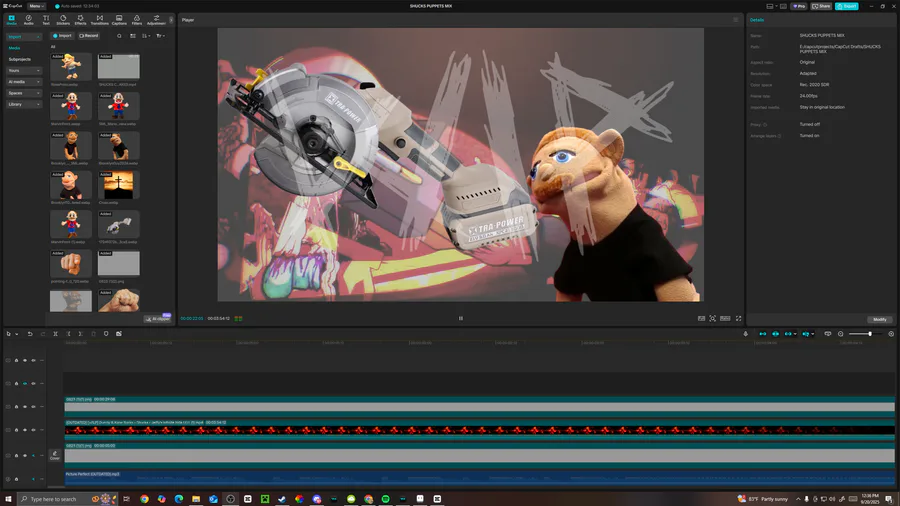Lock the Picture Perfect audio track
The image size is (900, 506).
click(x=16, y=478)
